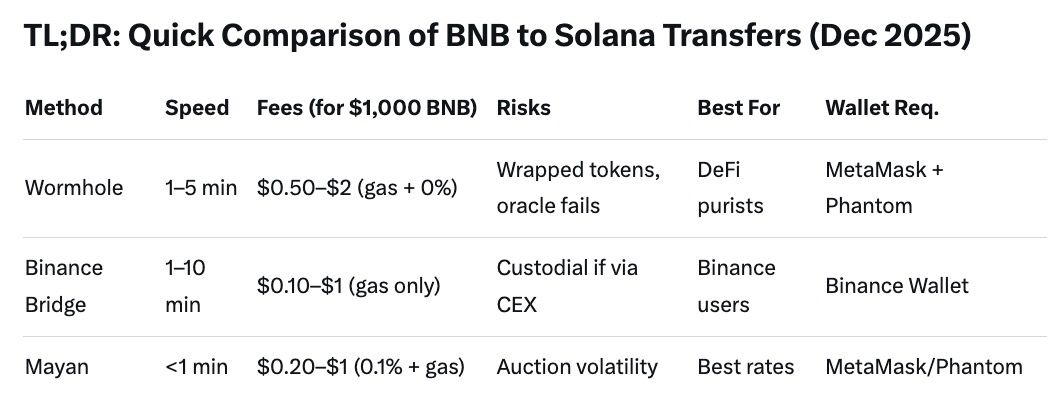This screenshot has height=400, width=1056.
Task: Select the Risks column header
Action: (x=523, y=108)
